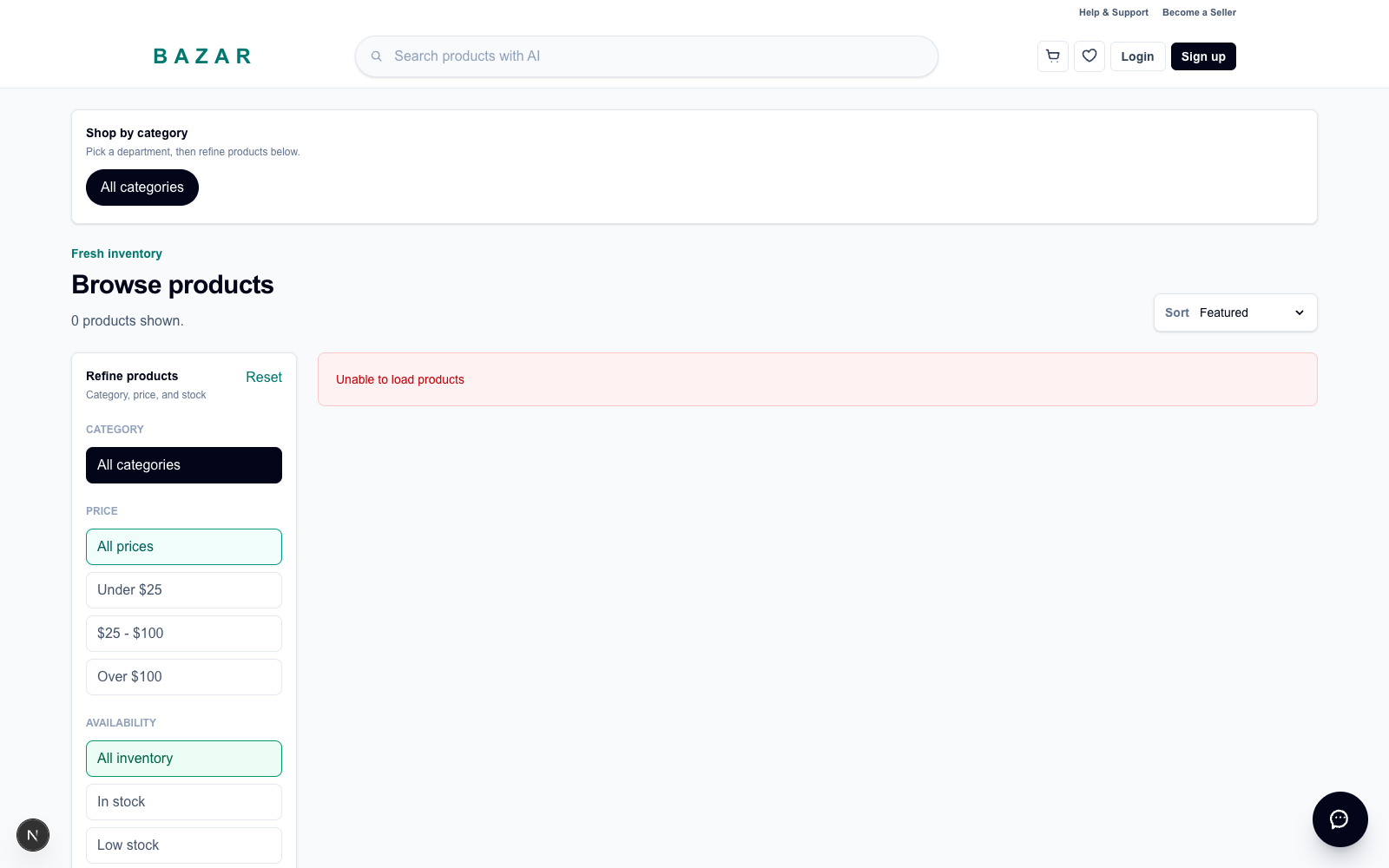The image size is (1389, 868).
Task: Open the chat support bubble
Action: [1340, 819]
